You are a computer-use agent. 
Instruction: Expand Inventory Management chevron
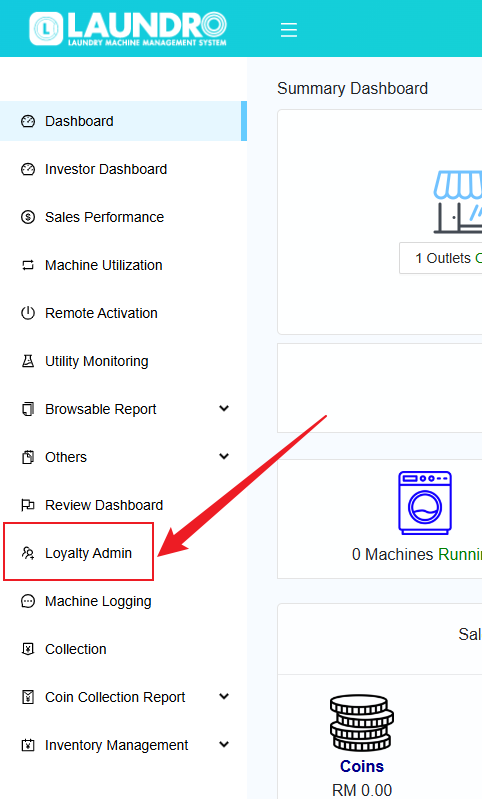point(224,744)
